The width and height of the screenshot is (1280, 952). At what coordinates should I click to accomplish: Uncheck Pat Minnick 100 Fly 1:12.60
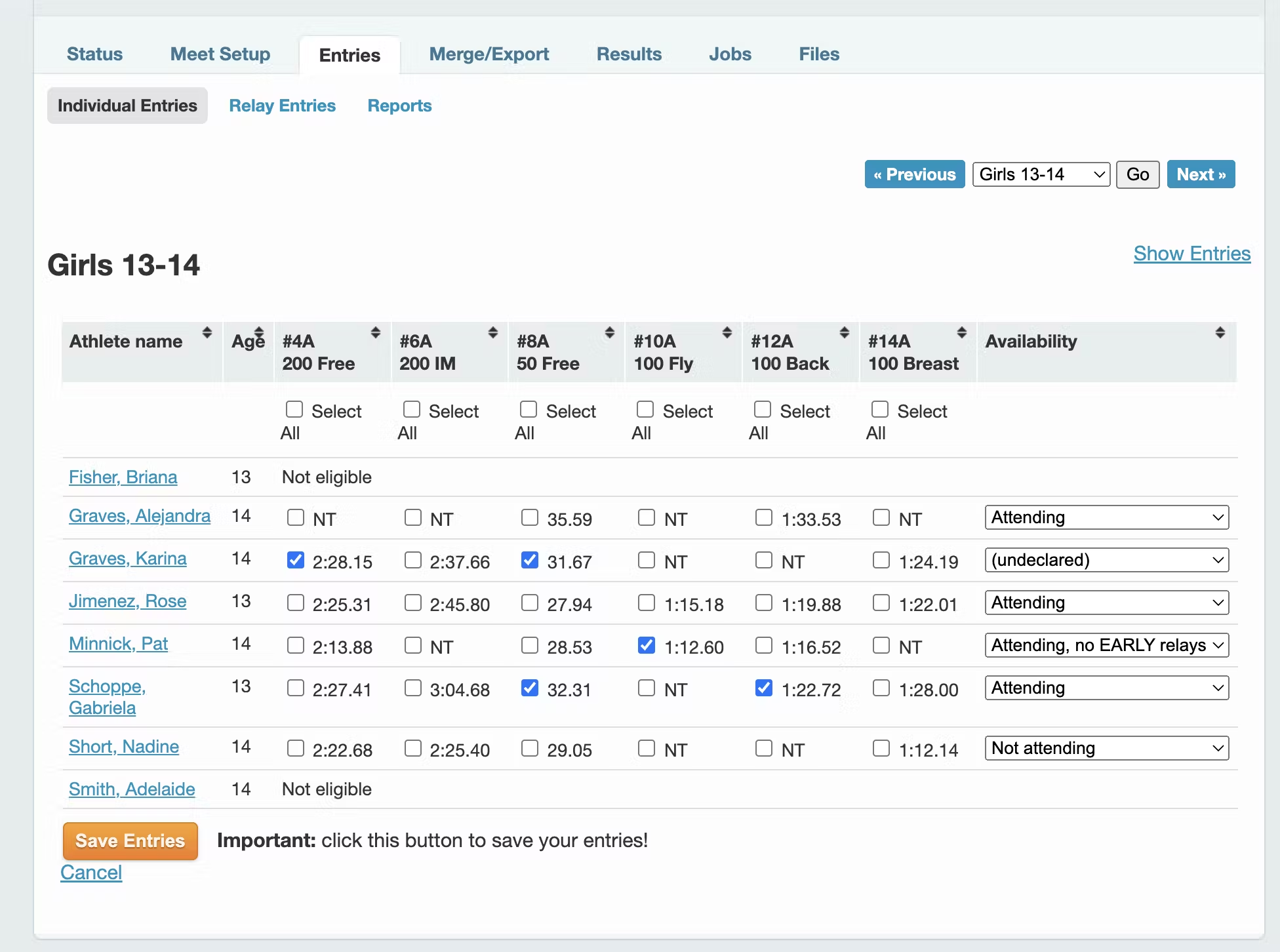tap(647, 645)
